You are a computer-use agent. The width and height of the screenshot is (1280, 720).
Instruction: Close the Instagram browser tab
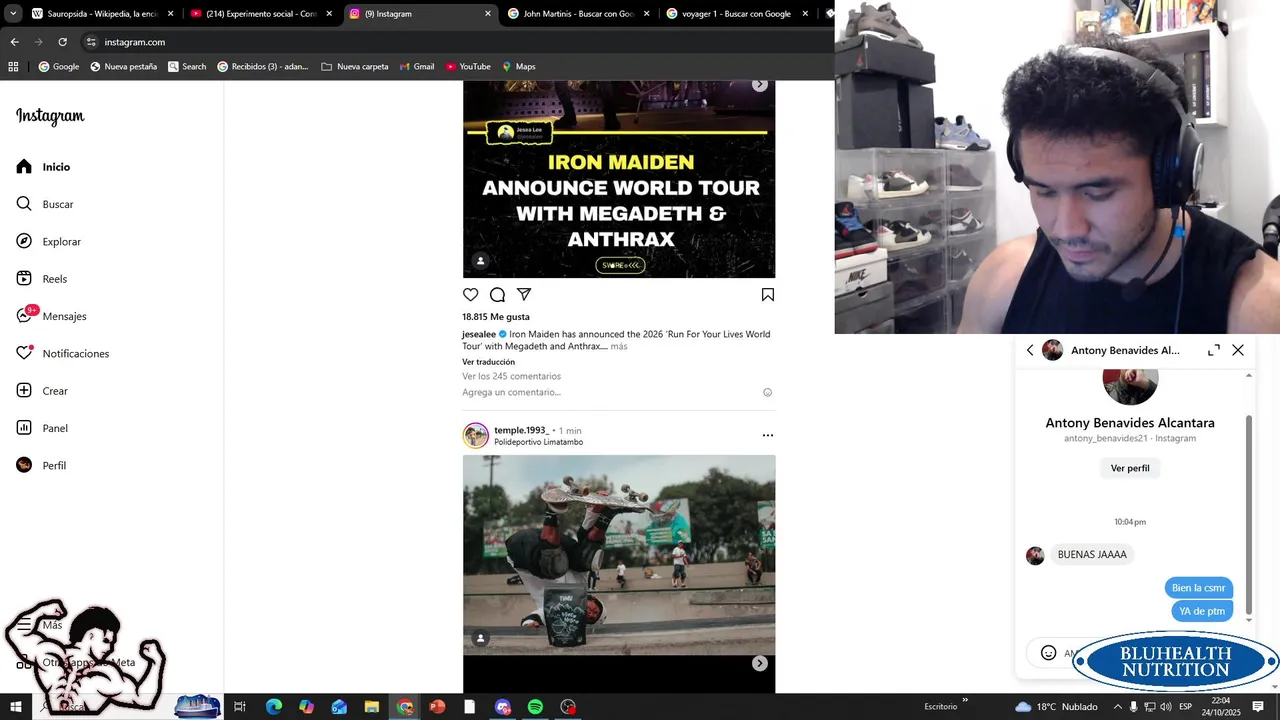tap(488, 14)
